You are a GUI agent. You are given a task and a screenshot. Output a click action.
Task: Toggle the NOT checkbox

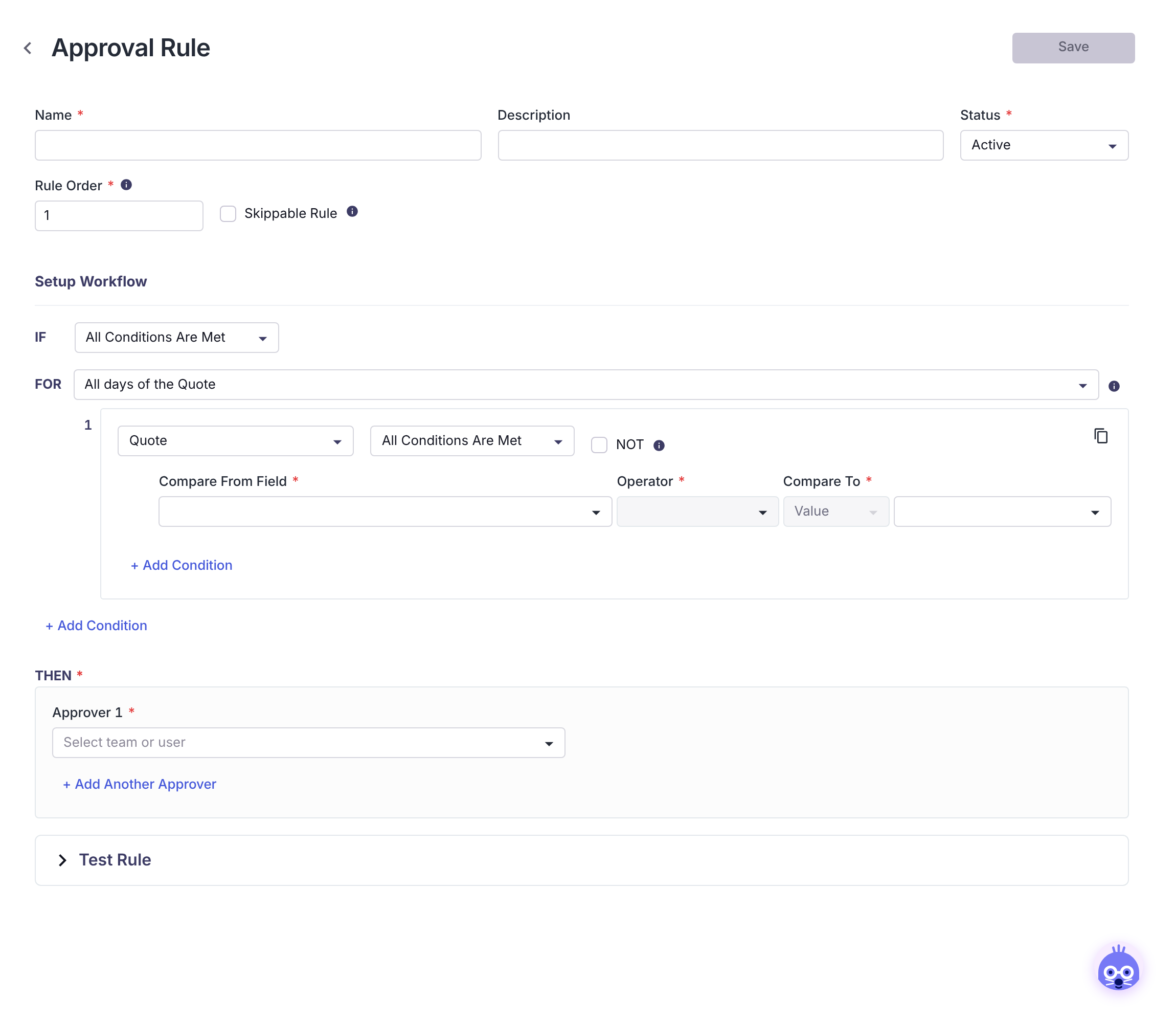tap(599, 446)
